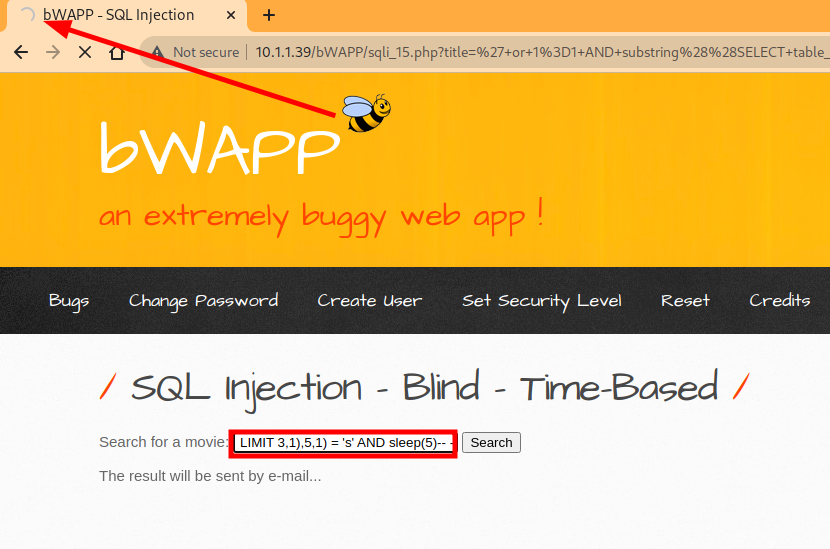Open the Change Password page
The image size is (830, 549).
203,301
